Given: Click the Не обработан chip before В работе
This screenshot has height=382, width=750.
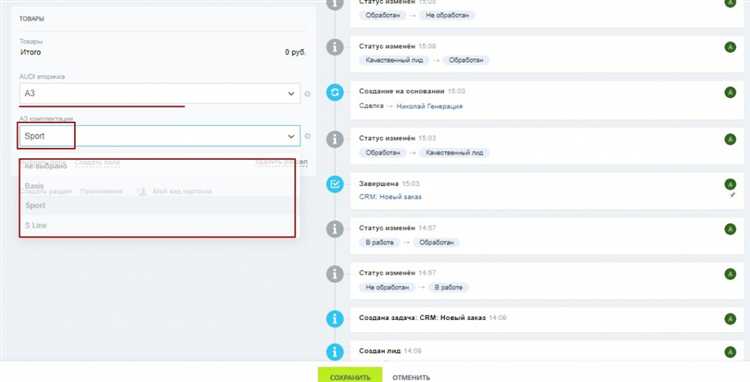Looking at the screenshot, I should point(387,288).
